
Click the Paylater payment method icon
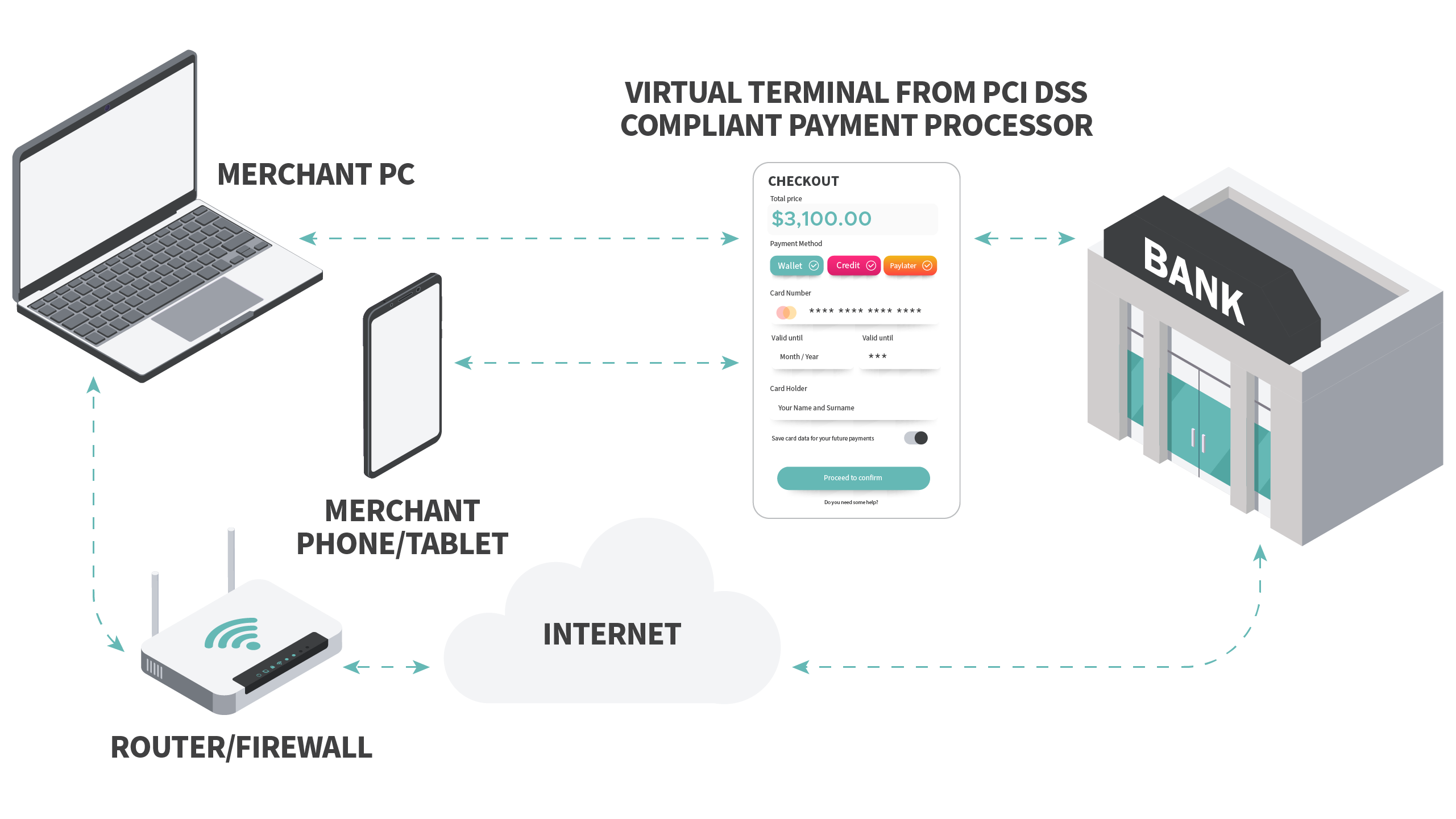tap(908, 265)
